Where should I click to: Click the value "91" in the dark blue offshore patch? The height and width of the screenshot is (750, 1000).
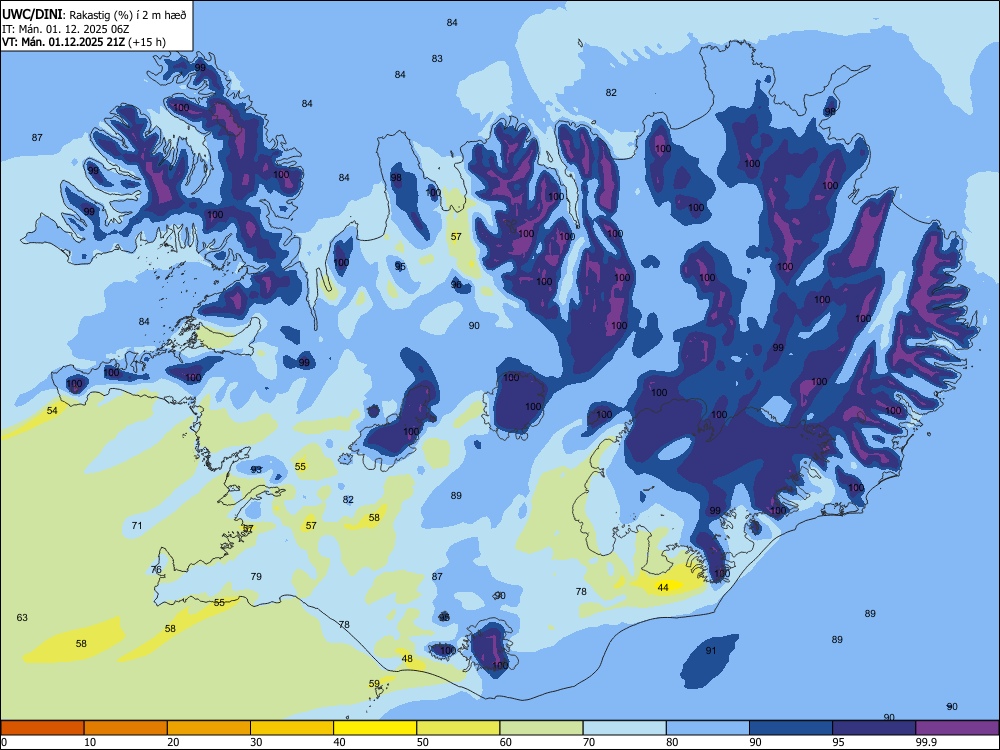[711, 651]
